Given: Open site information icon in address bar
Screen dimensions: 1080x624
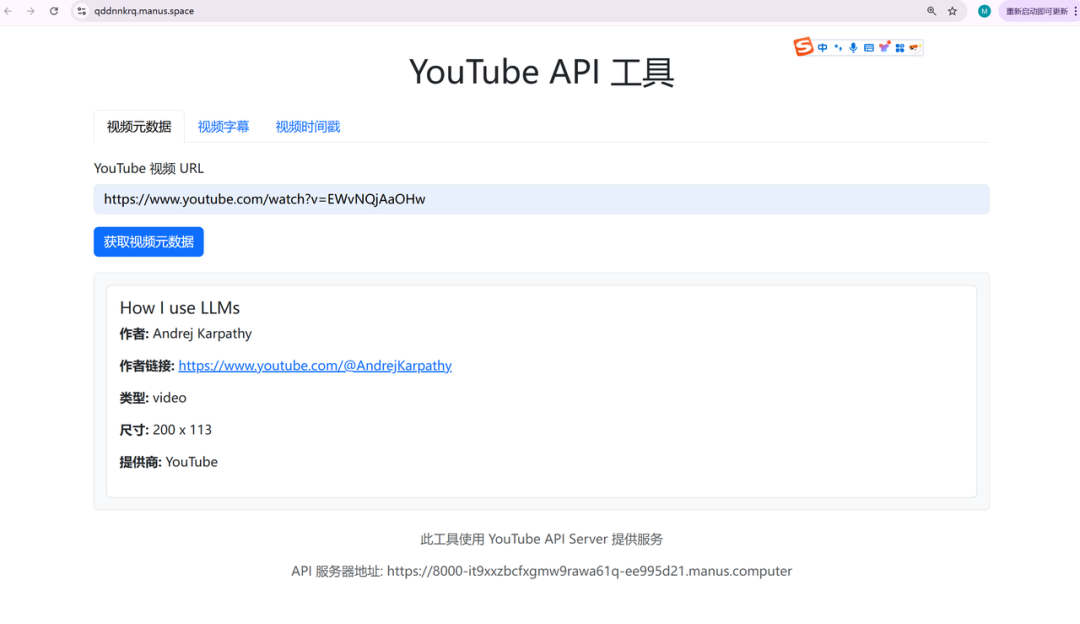Looking at the screenshot, I should [82, 11].
